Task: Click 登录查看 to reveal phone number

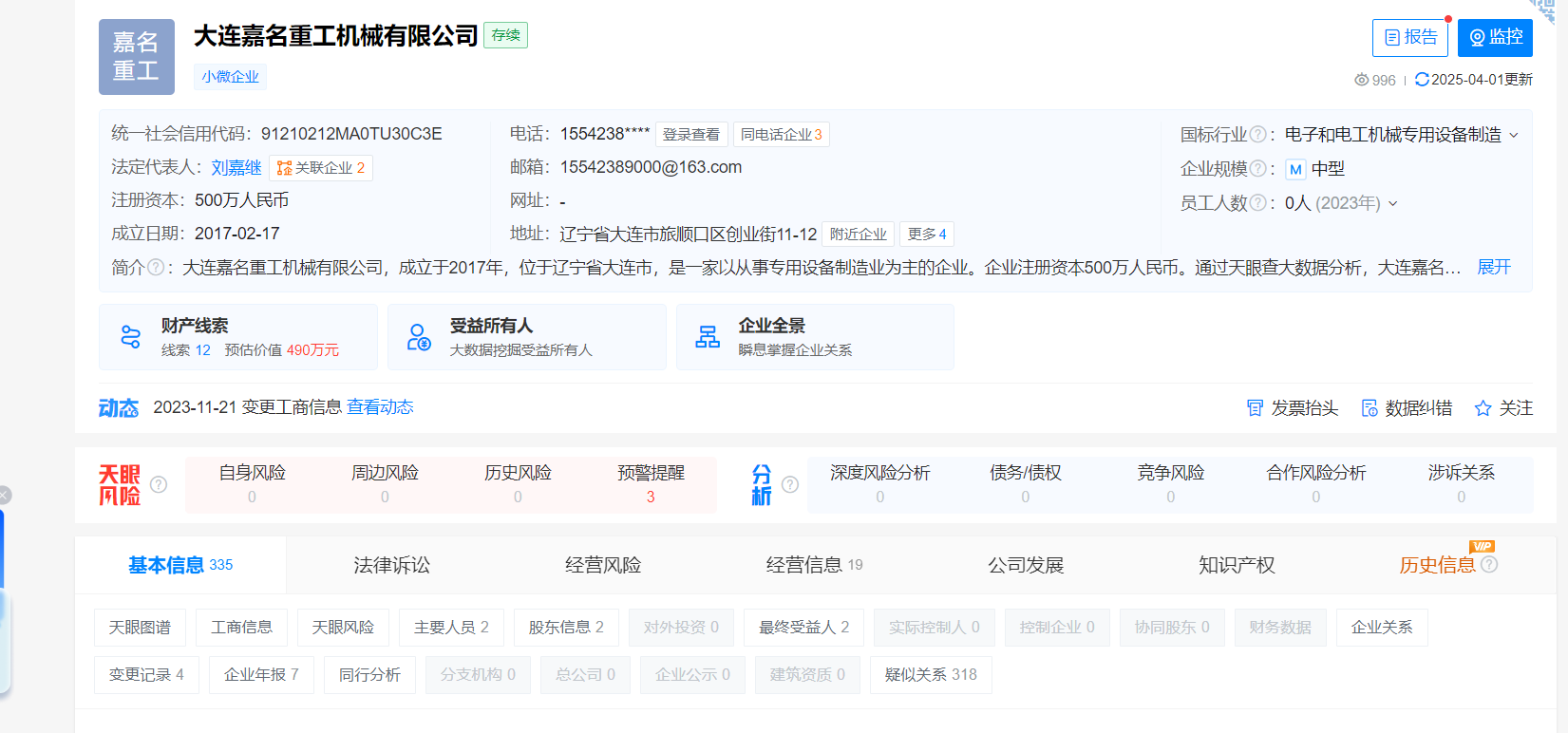Action: (691, 135)
